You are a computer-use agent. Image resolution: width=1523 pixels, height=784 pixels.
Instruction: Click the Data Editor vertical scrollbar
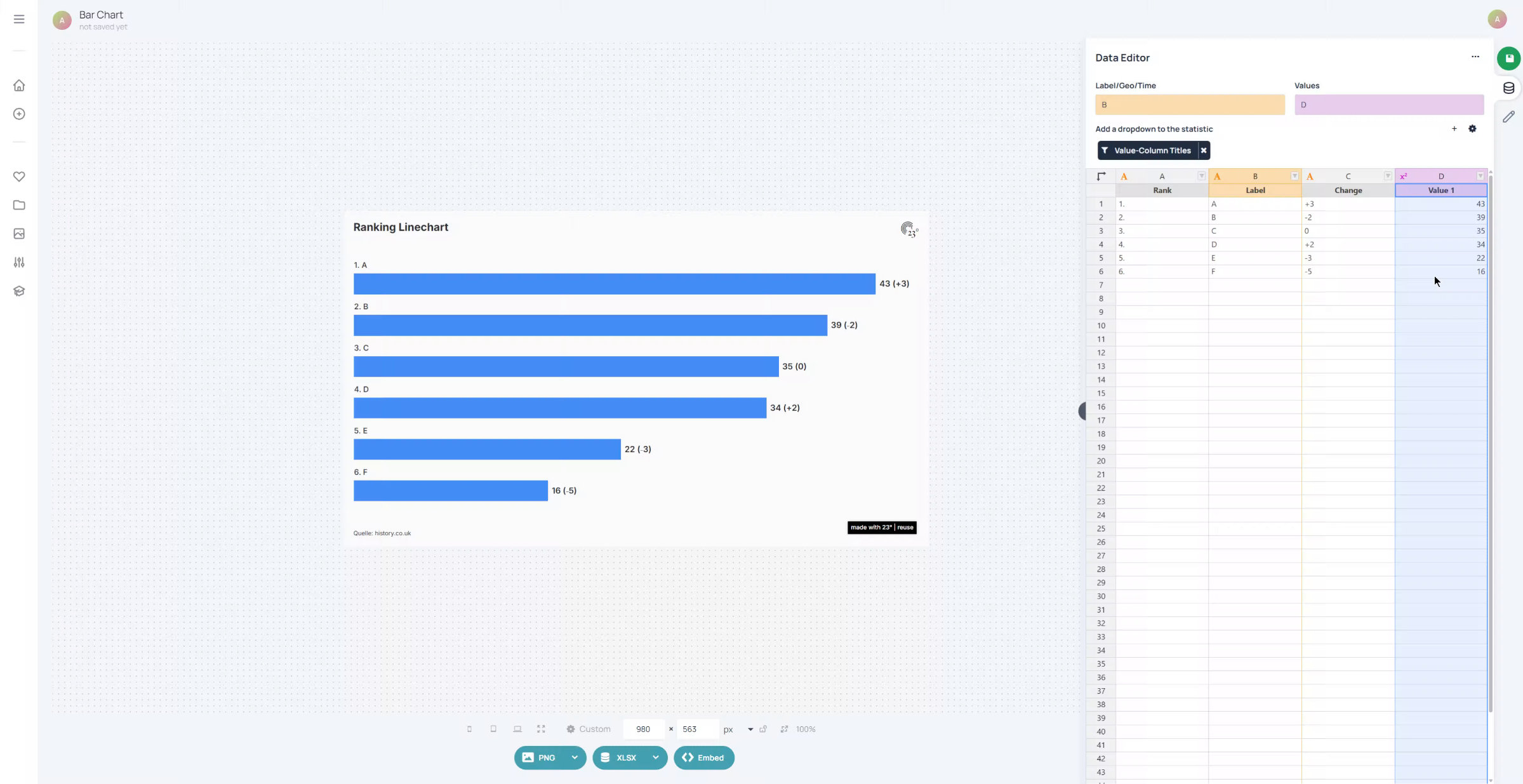(1490, 444)
